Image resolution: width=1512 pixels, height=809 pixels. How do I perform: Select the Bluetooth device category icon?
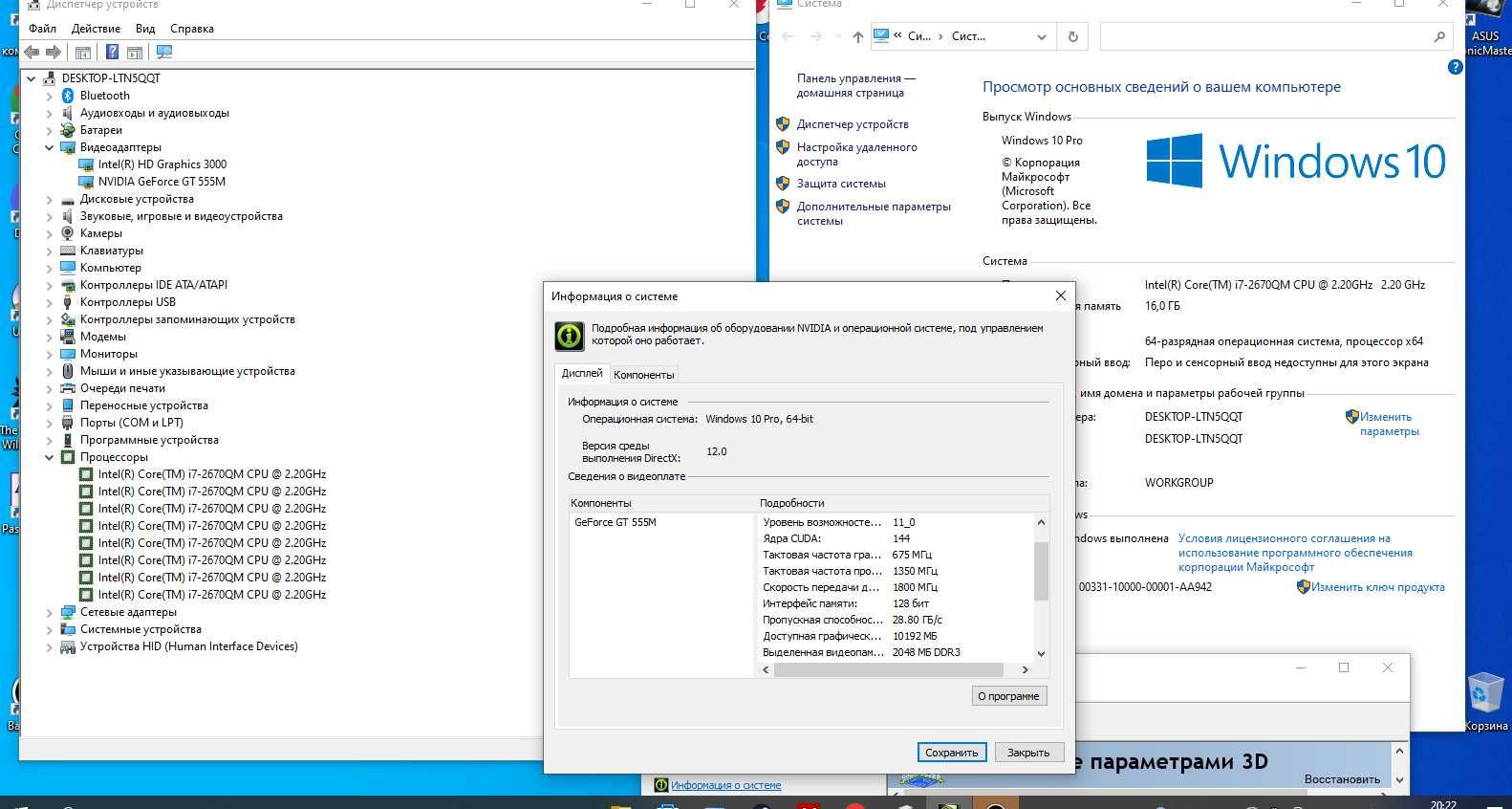(68, 96)
